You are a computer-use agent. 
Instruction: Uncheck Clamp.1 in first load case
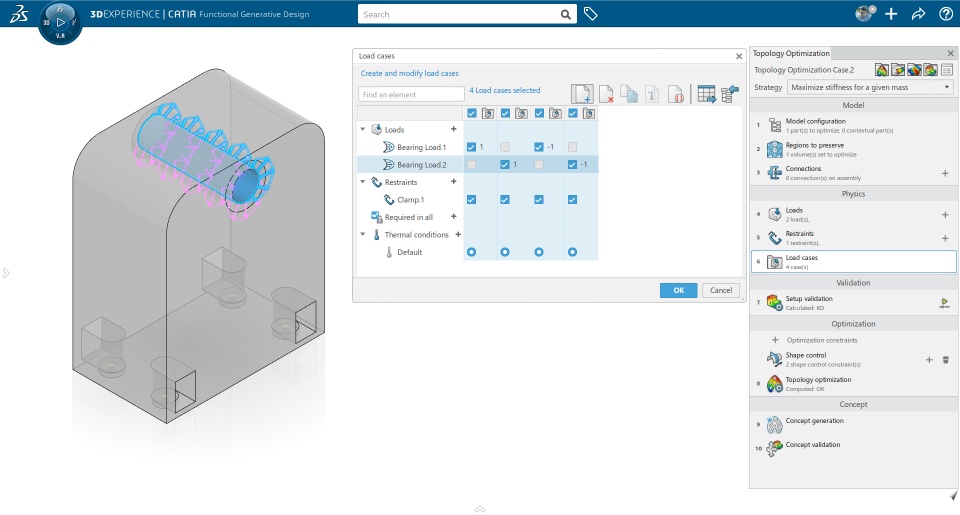471,200
